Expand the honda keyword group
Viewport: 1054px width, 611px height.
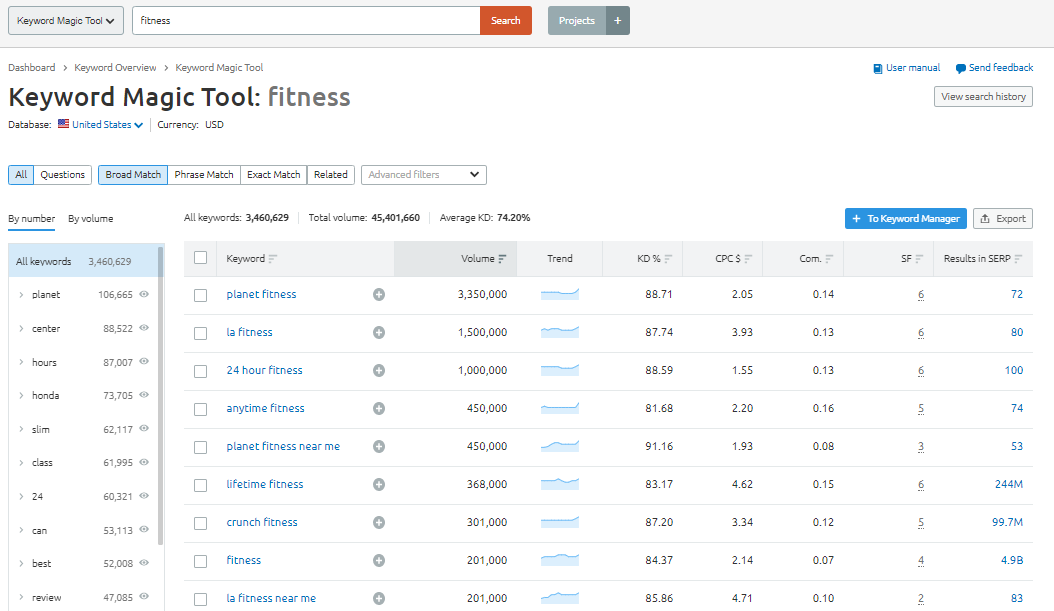[21, 396]
